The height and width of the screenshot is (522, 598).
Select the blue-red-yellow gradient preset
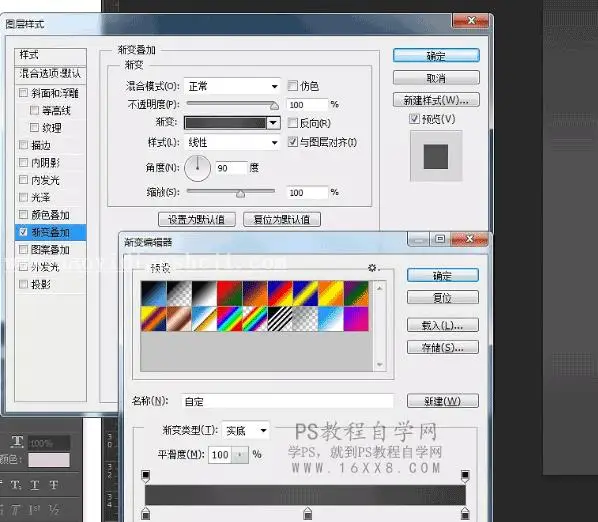280,294
